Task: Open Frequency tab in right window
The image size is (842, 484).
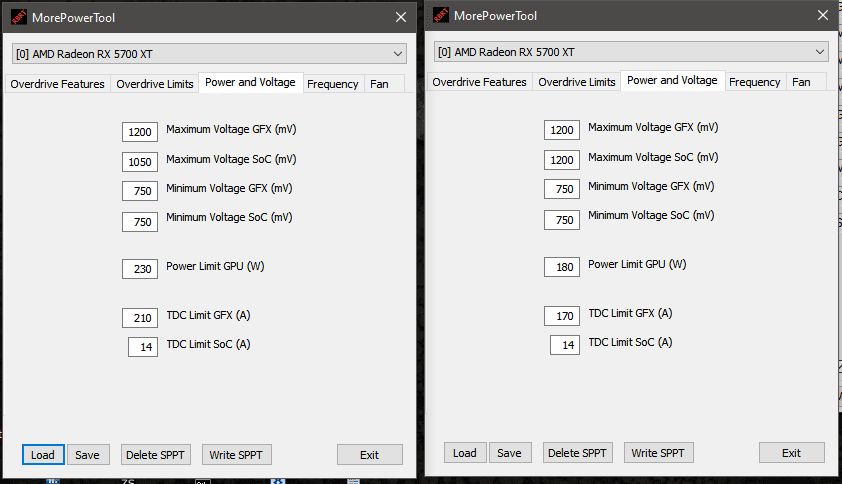Action: tap(754, 82)
